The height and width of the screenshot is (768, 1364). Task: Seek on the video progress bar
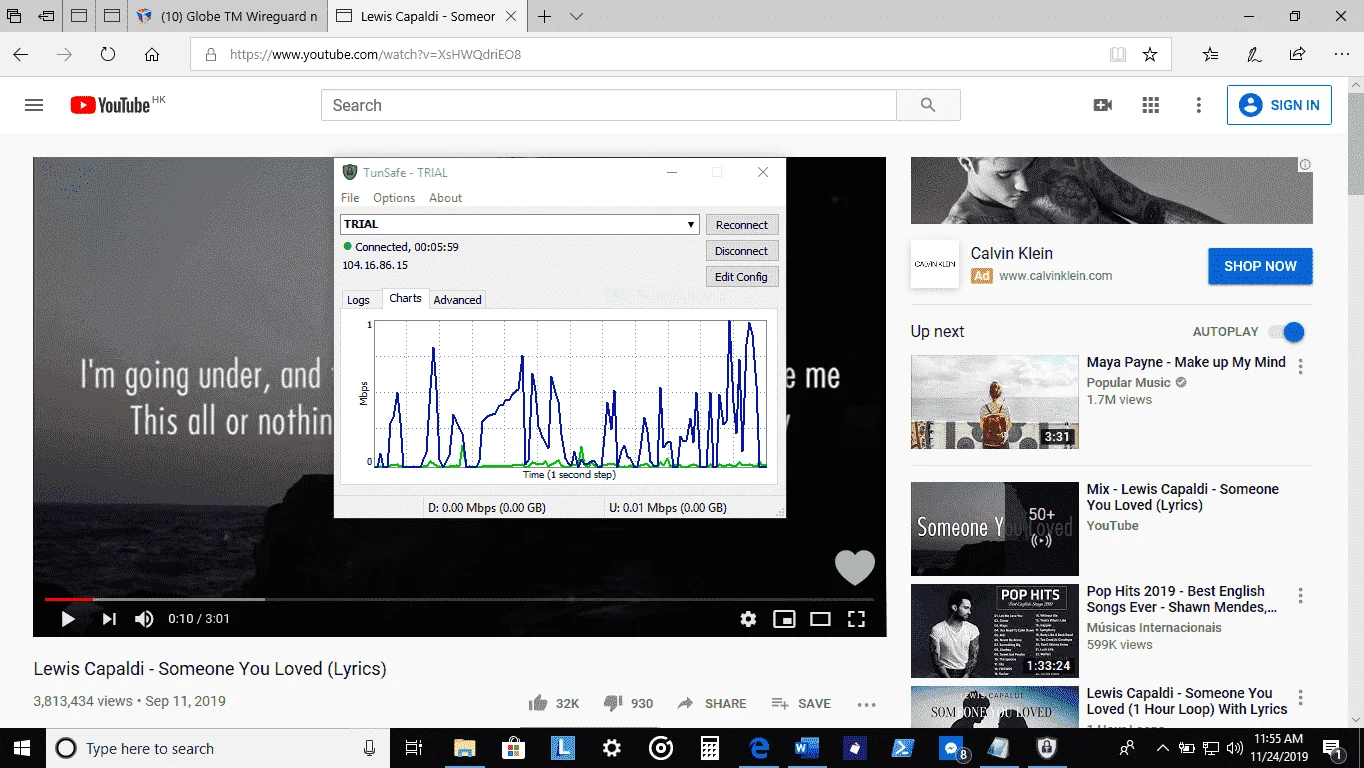(x=459, y=599)
